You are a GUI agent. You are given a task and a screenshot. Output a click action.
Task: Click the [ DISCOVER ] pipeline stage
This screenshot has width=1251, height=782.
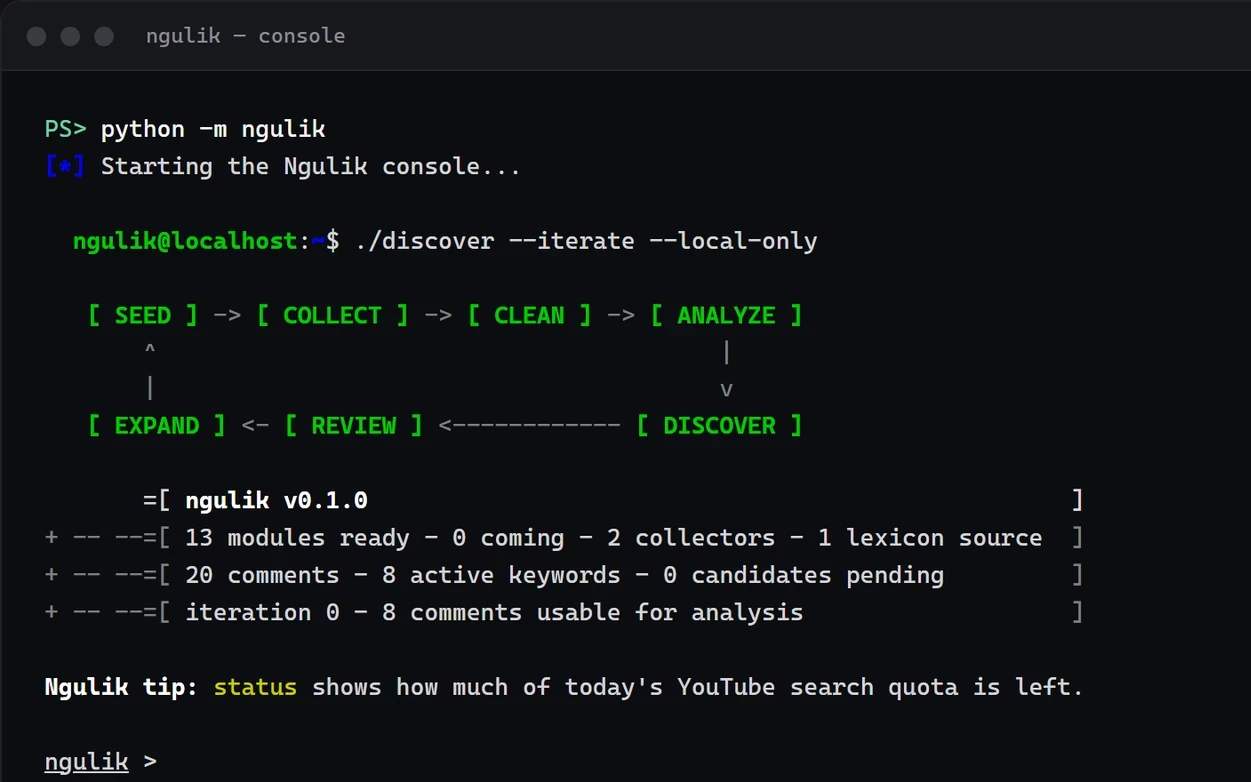(719, 426)
